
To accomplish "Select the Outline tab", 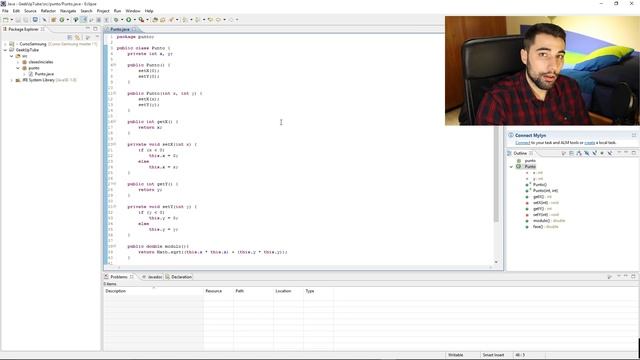I will [x=520, y=153].
